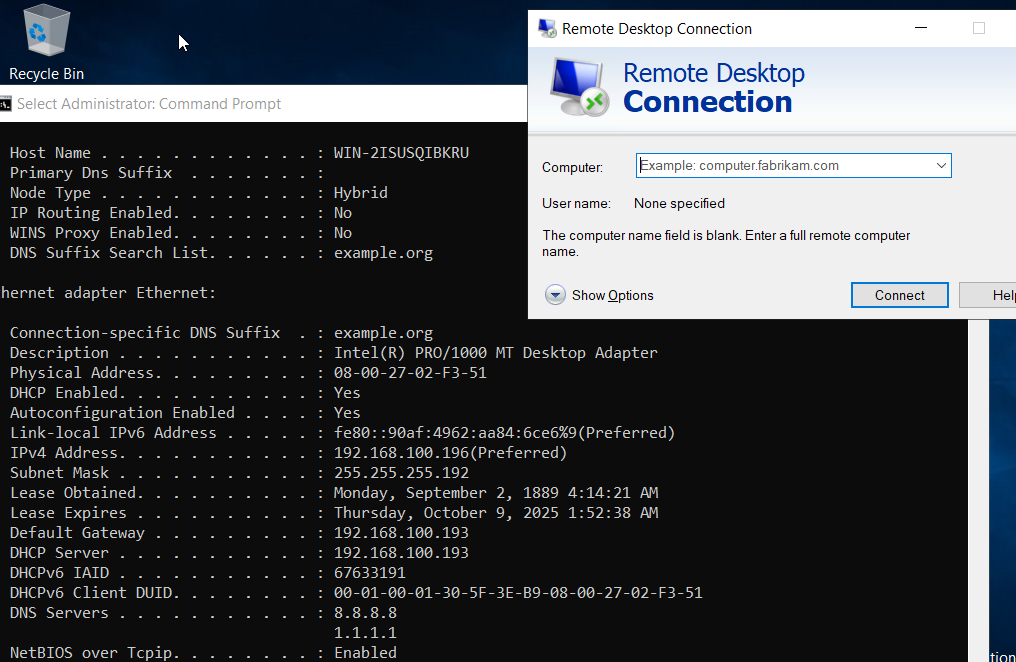This screenshot has height=662, width=1016.
Task: Click the DNS server entry 8.8.8.8
Action: pyautogui.click(x=365, y=613)
